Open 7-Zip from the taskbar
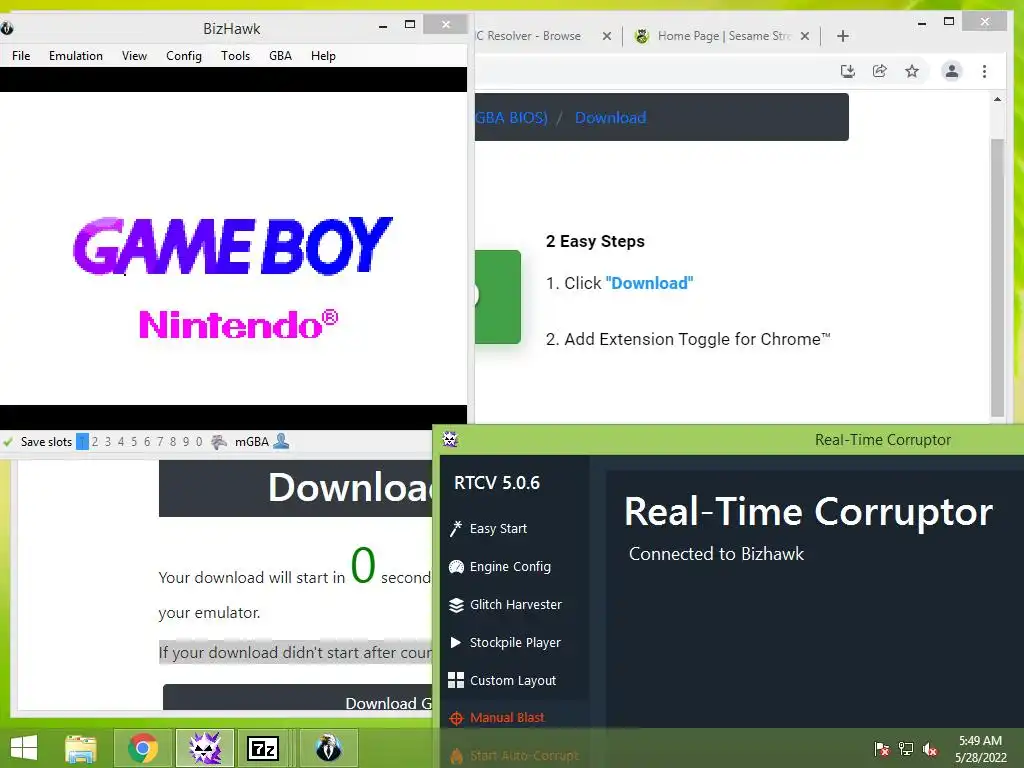 click(263, 748)
